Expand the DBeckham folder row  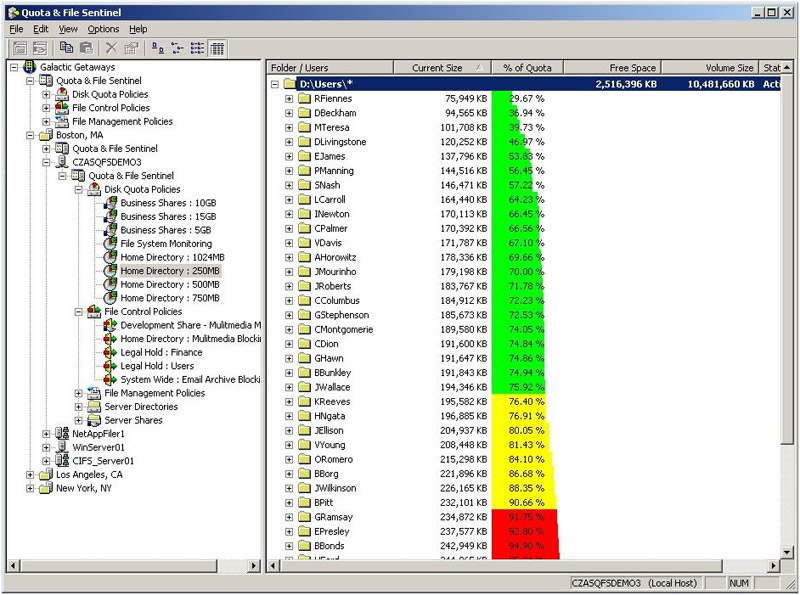[x=289, y=113]
